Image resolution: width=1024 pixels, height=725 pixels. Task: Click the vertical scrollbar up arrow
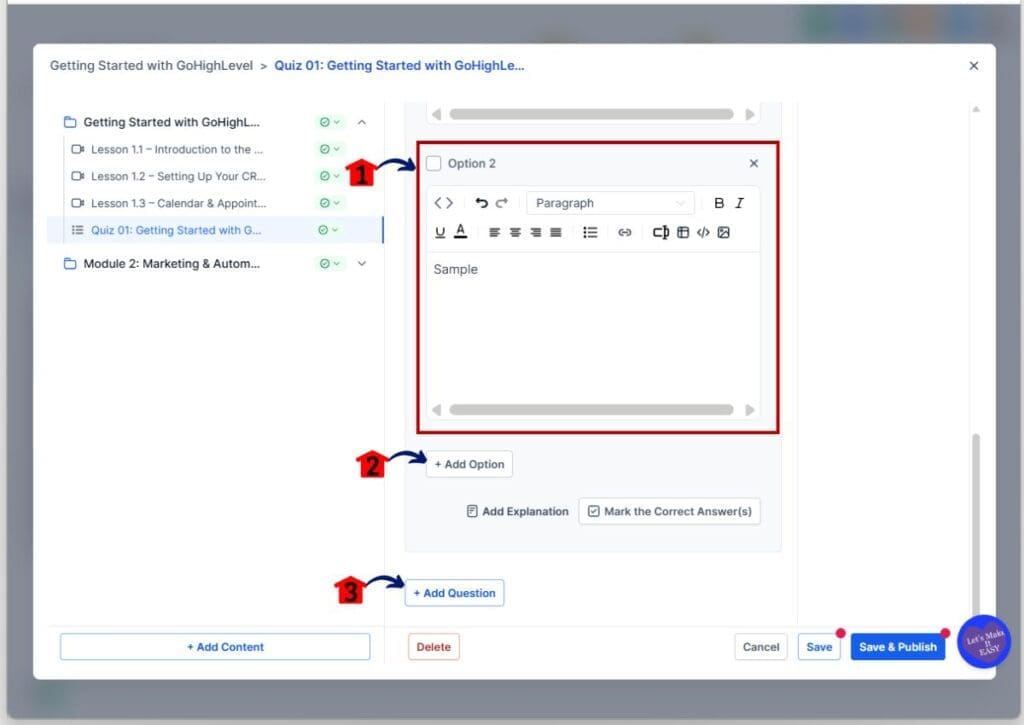976,110
